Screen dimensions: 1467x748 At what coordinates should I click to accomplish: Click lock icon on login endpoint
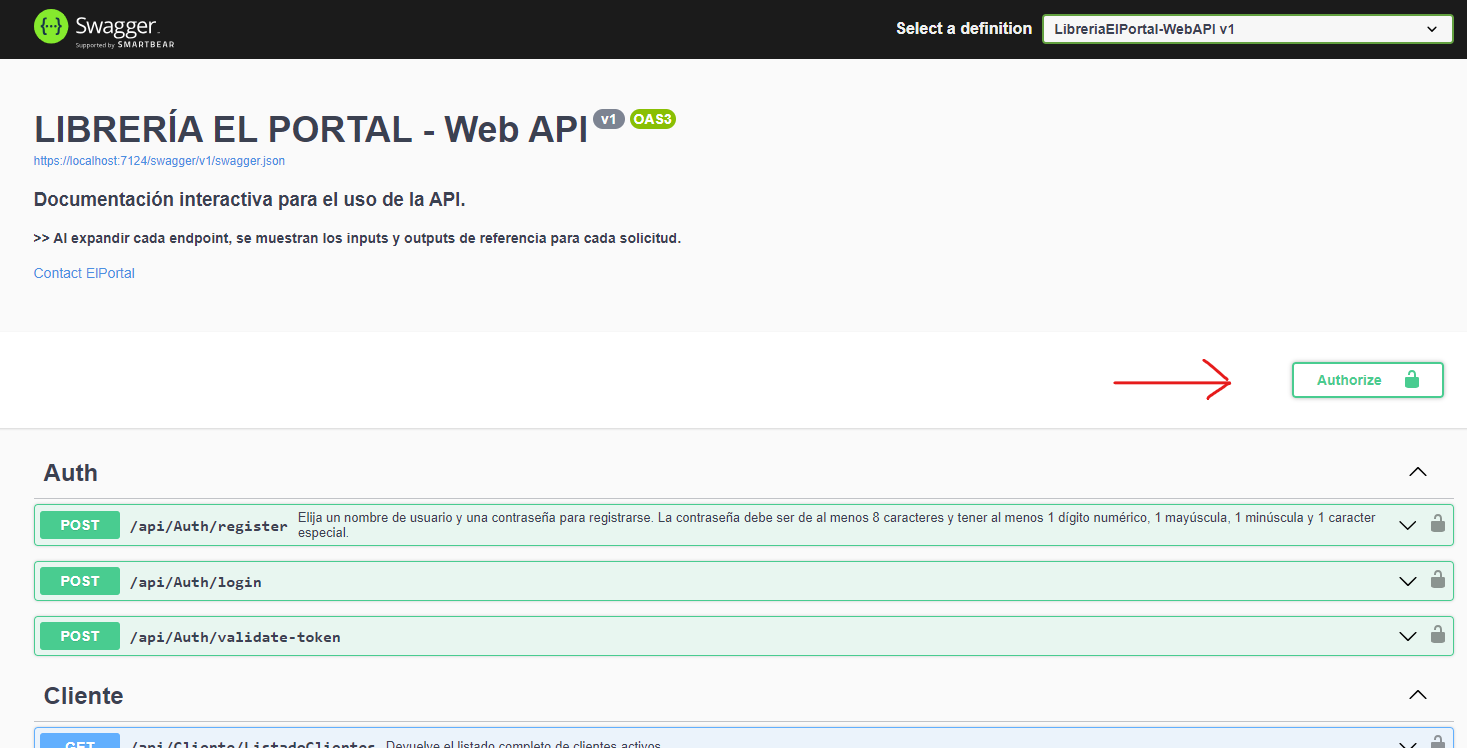tap(1437, 580)
